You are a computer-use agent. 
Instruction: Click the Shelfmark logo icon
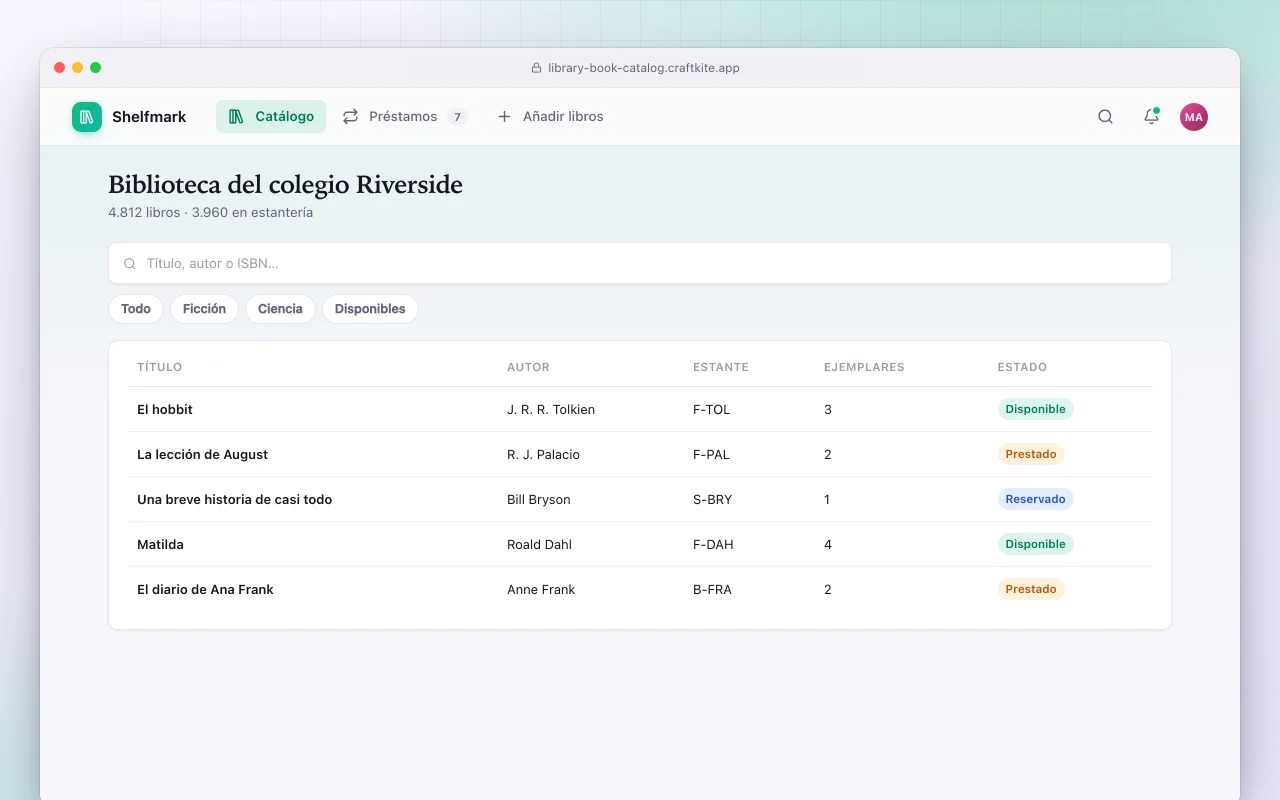coord(87,117)
